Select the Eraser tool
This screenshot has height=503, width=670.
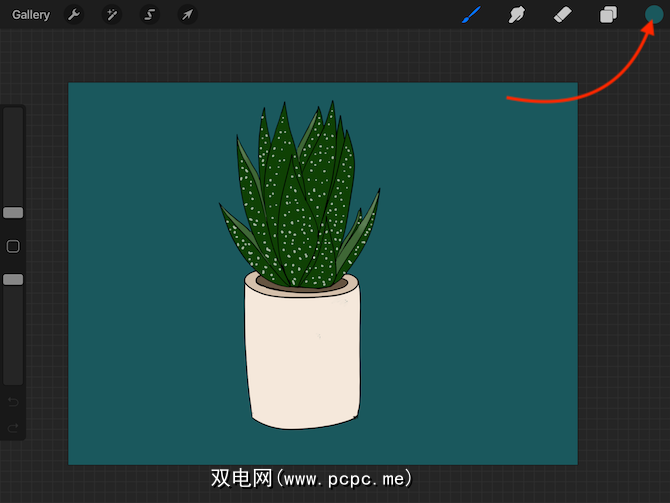(562, 15)
